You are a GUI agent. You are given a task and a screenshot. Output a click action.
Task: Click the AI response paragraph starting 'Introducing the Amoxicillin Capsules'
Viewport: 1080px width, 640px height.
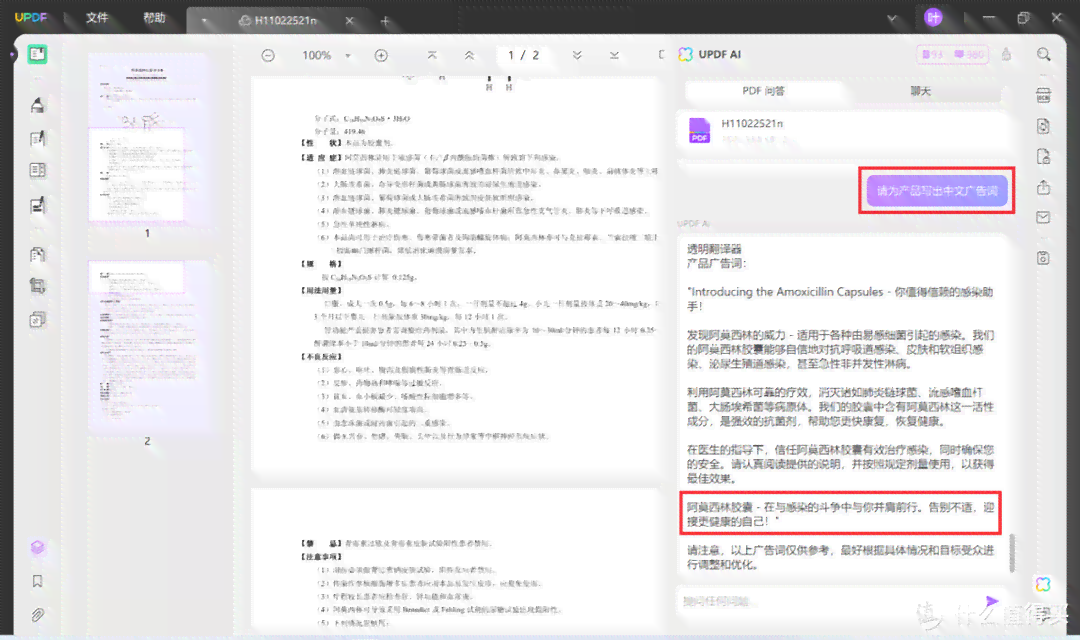840,299
